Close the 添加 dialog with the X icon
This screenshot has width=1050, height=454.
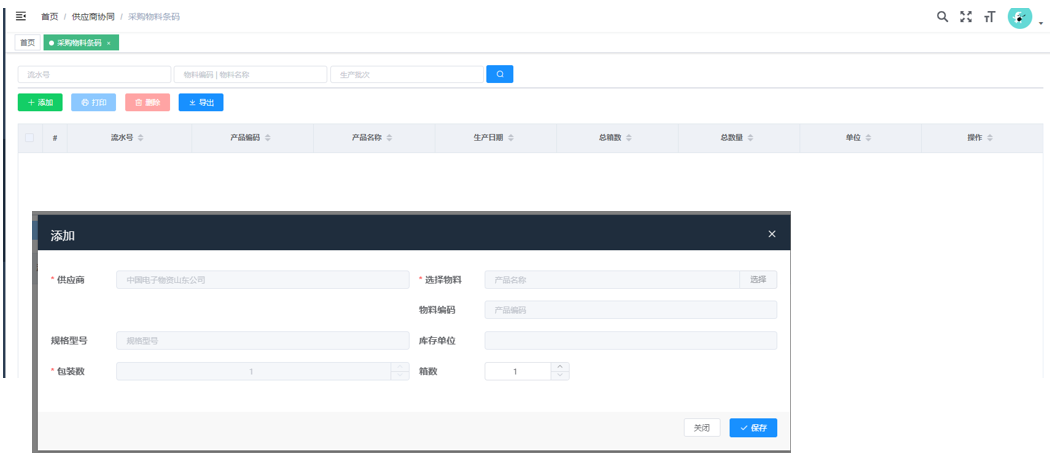771,234
